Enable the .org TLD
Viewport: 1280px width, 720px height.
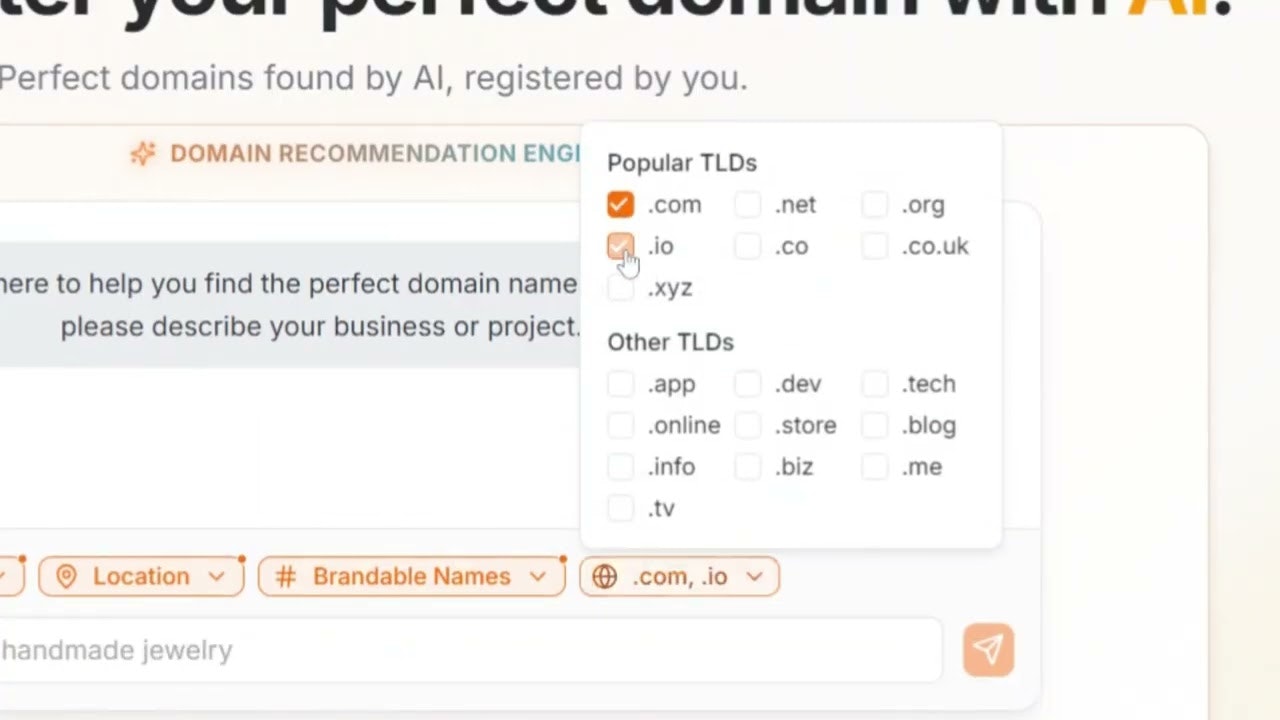click(874, 204)
